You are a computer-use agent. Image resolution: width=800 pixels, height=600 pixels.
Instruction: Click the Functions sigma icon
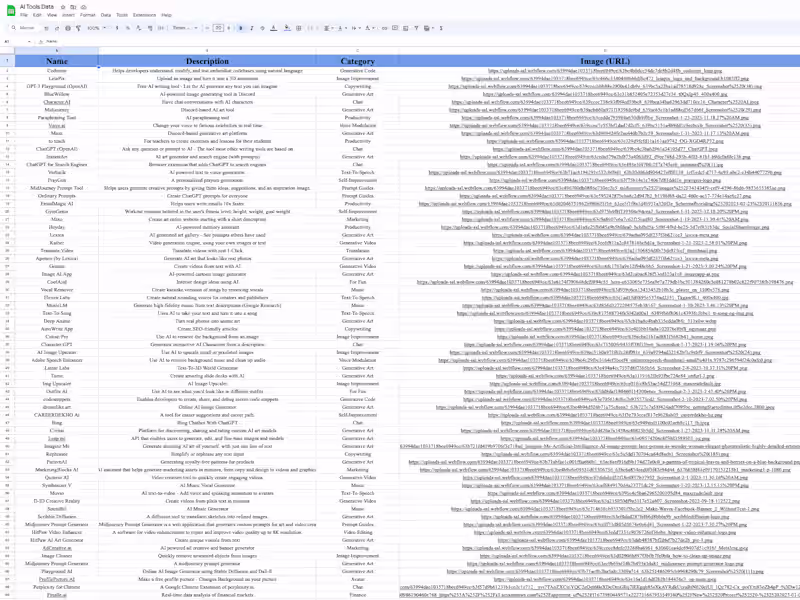coord(441,28)
